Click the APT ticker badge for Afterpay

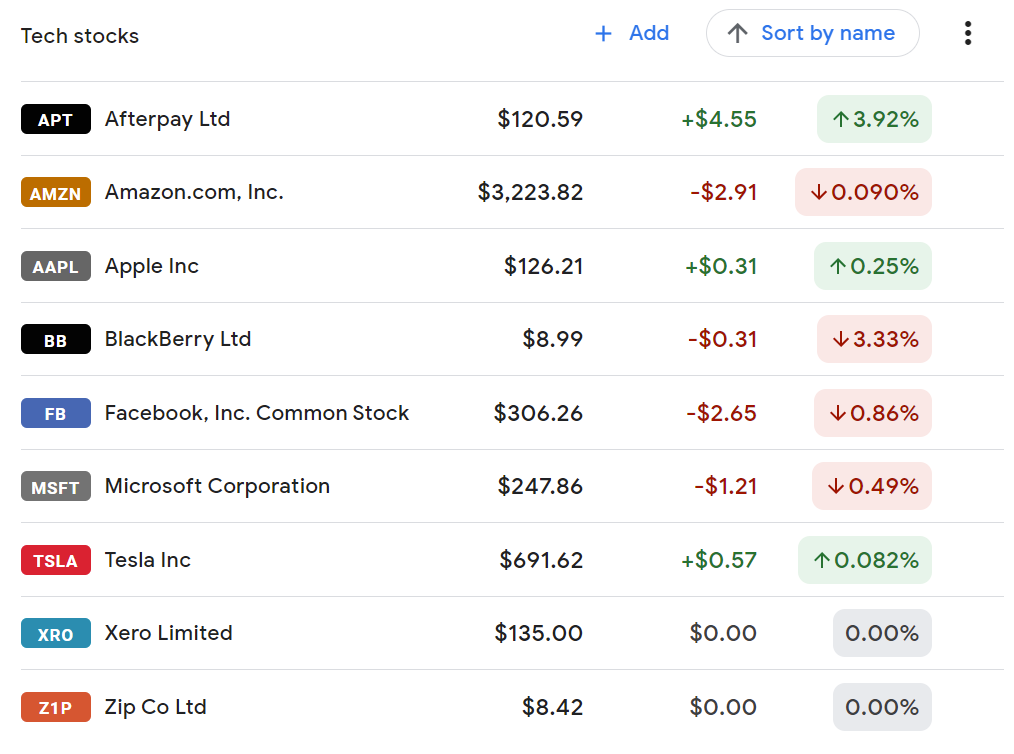pyautogui.click(x=55, y=119)
